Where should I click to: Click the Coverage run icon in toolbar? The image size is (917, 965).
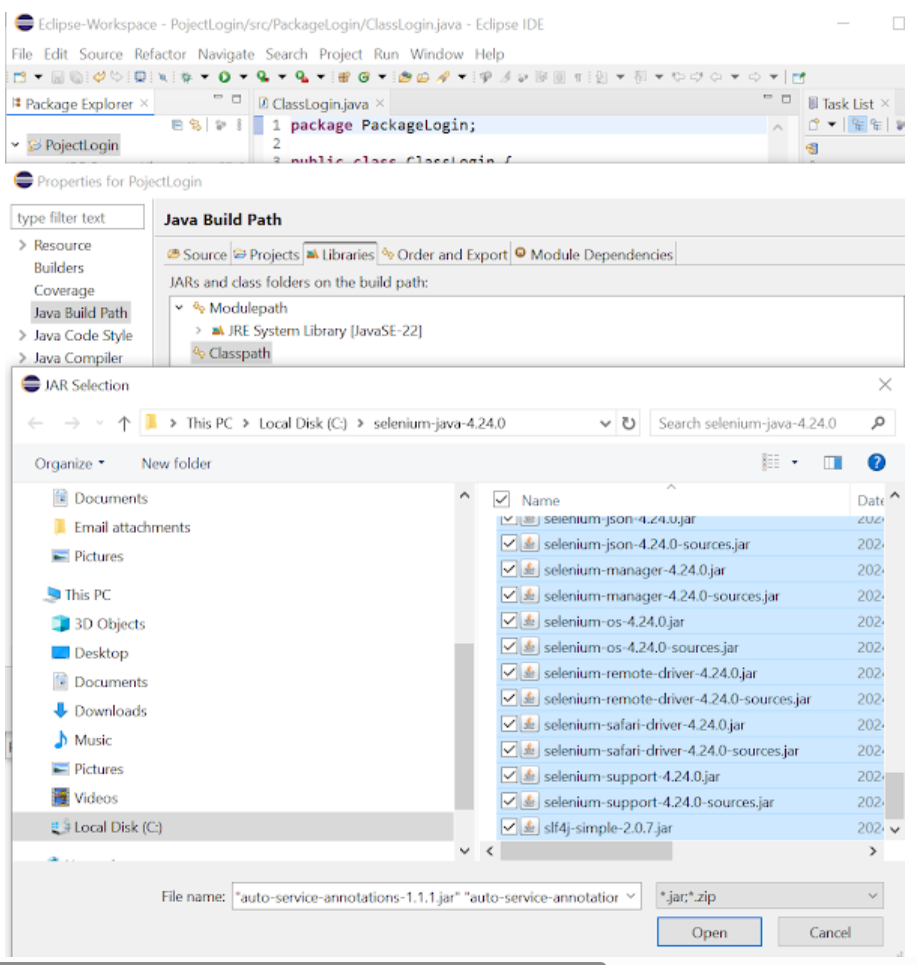pos(263,77)
